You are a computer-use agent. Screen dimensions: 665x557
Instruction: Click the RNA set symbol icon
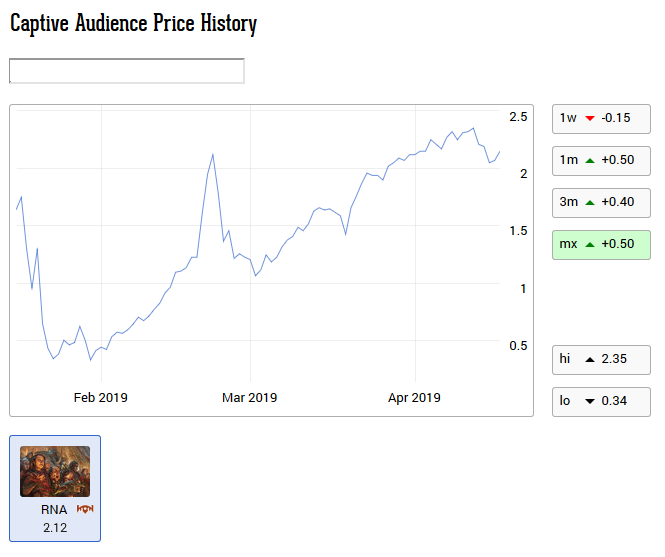coord(85,510)
